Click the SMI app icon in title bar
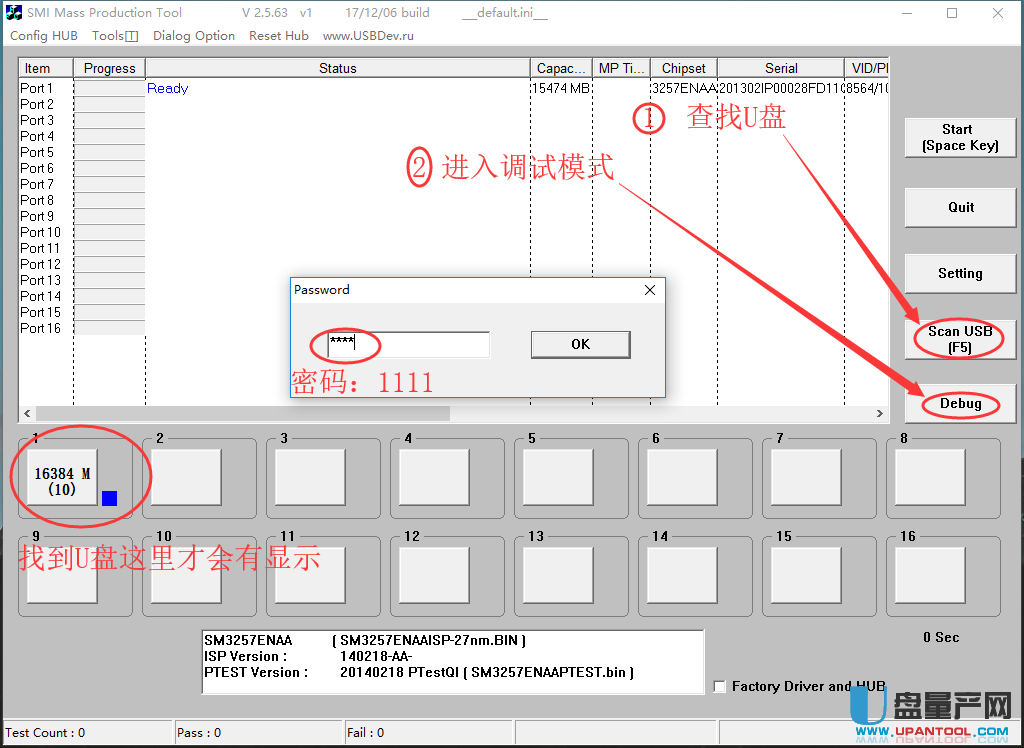The image size is (1024, 748). [x=14, y=13]
